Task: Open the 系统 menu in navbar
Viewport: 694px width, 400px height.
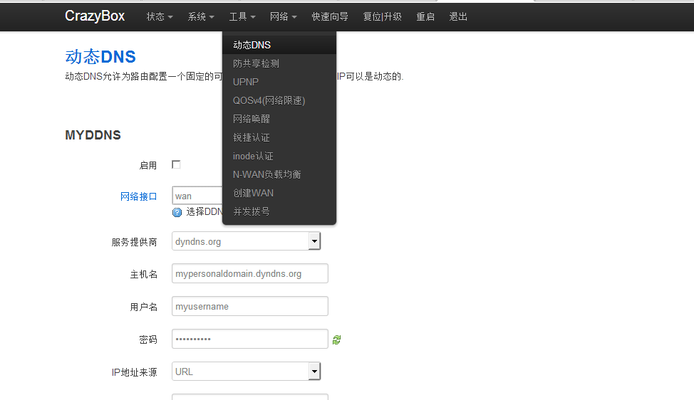Action: pos(201,17)
